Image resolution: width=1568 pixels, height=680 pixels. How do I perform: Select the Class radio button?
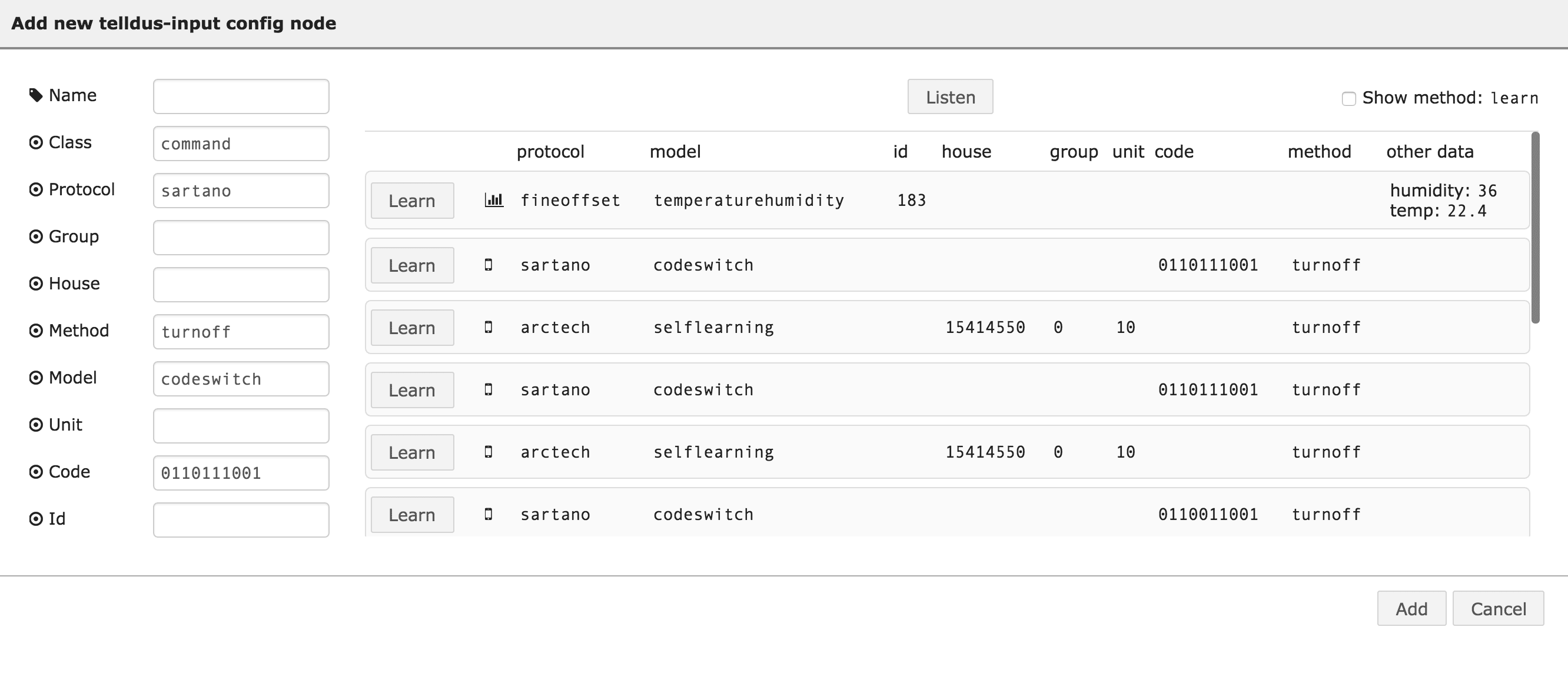pyautogui.click(x=35, y=142)
